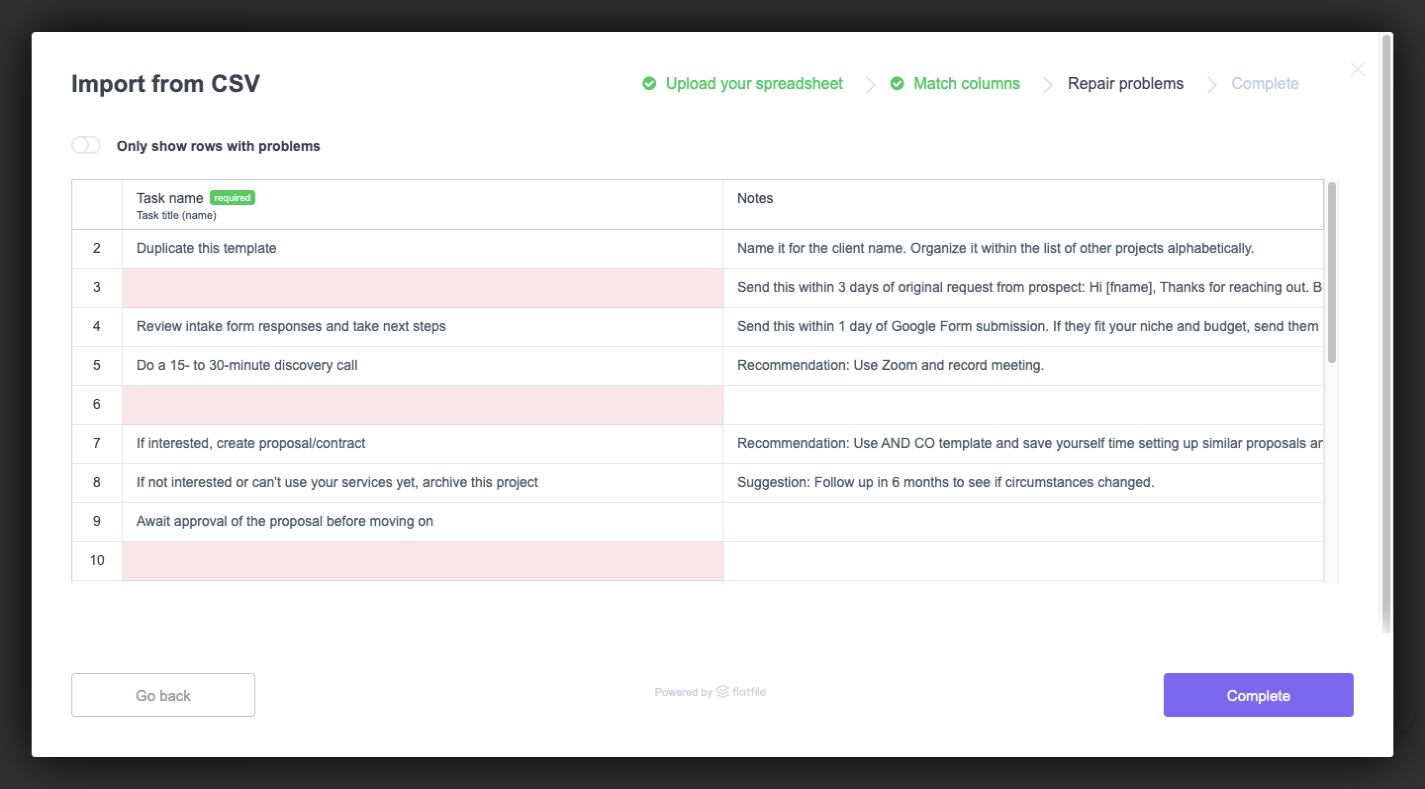Go to Match columns step

966,84
